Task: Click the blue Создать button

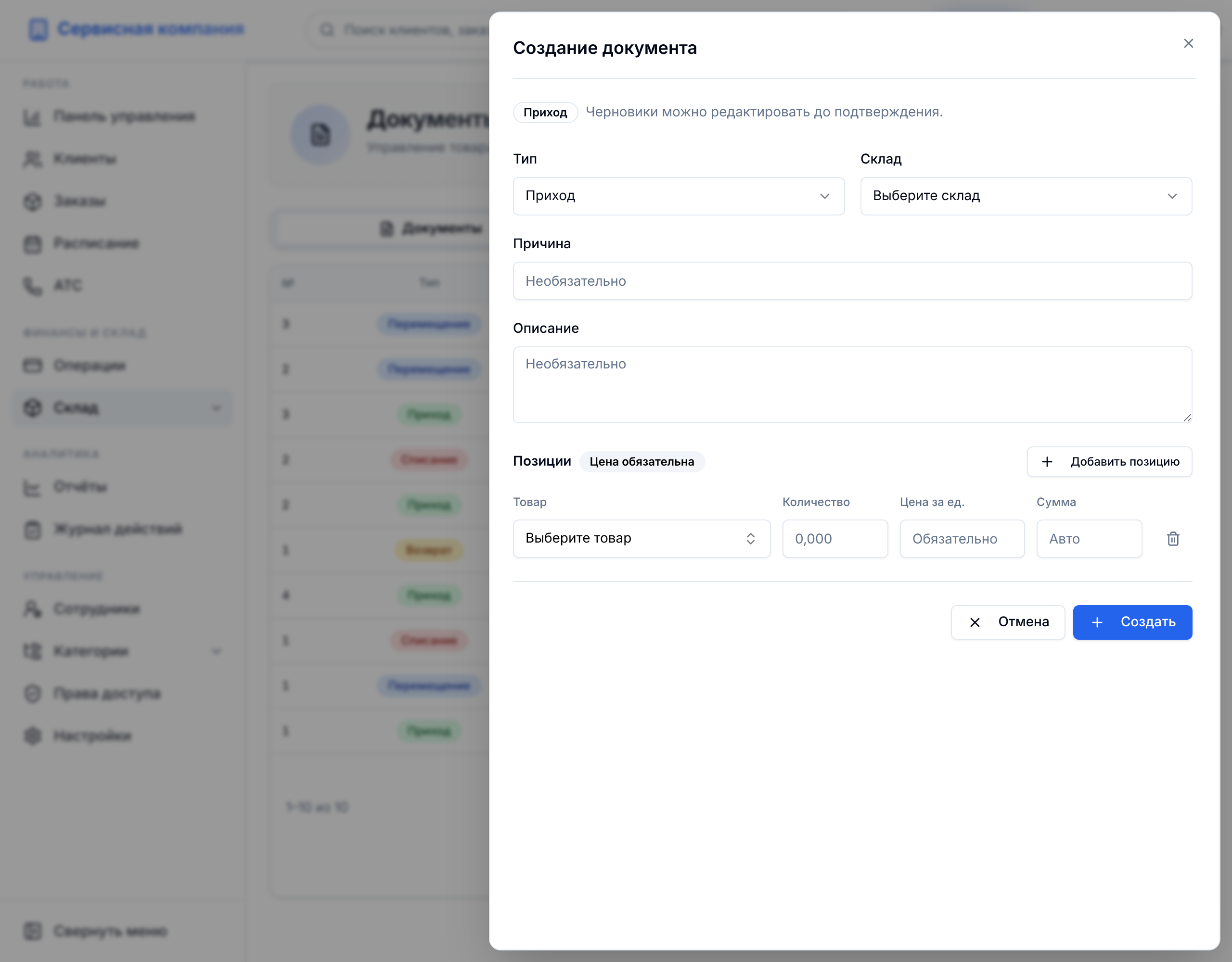Action: click(1132, 622)
